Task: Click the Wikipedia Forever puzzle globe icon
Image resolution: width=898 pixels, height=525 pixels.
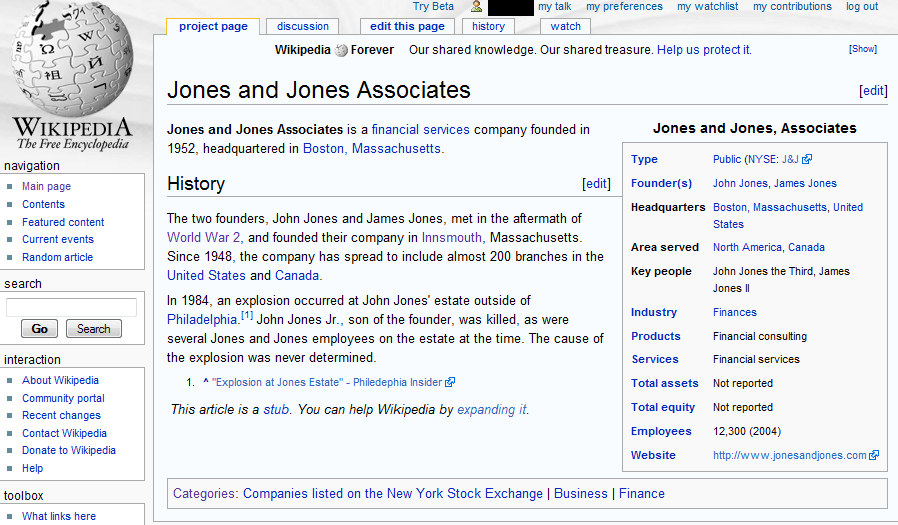Action: [342, 50]
